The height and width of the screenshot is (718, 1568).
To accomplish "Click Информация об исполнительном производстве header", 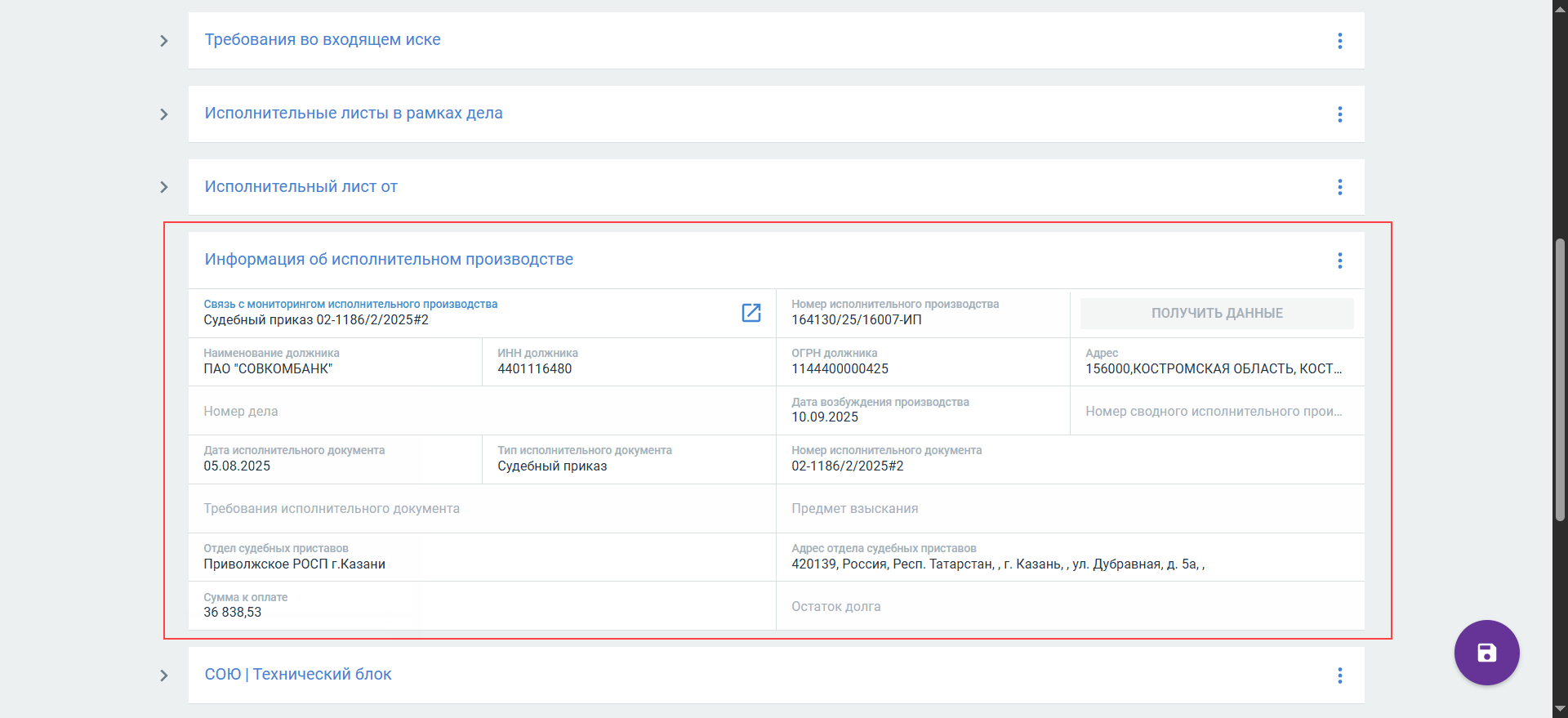I will [389, 260].
